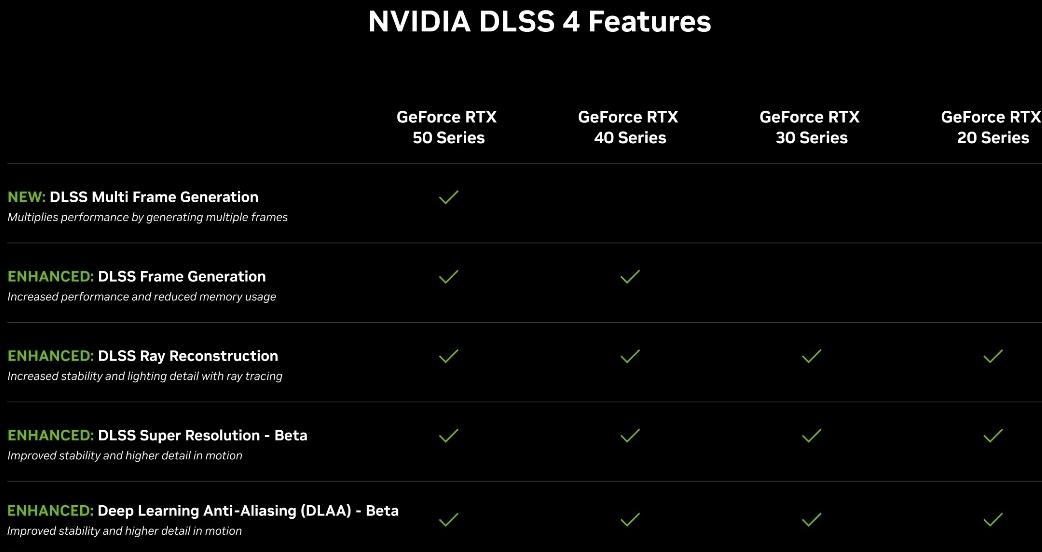
Task: Select the GeForce RTX 40 Series column header
Action: (x=629, y=127)
